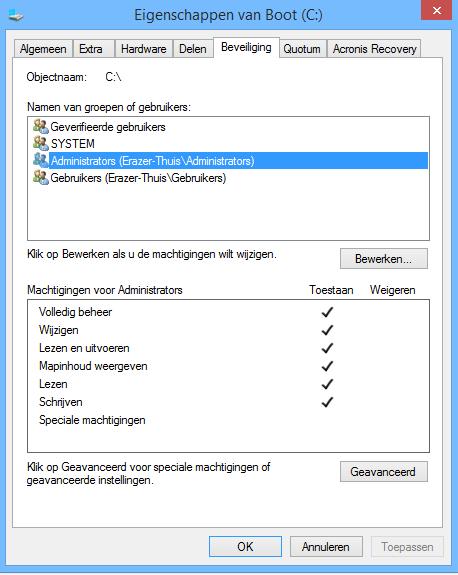Viewport: 458px width, 575px height.
Task: Click the drive icon in title bar
Action: tap(16, 15)
